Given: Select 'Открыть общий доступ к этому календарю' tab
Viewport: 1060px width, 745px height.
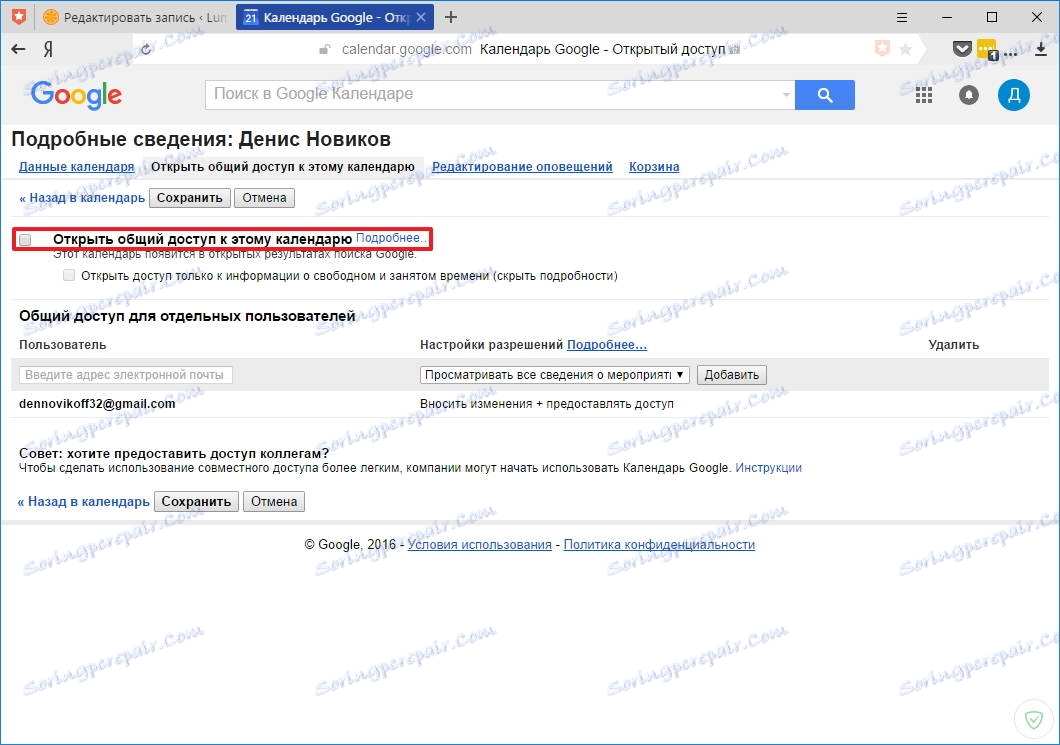Looking at the screenshot, I should [283, 166].
